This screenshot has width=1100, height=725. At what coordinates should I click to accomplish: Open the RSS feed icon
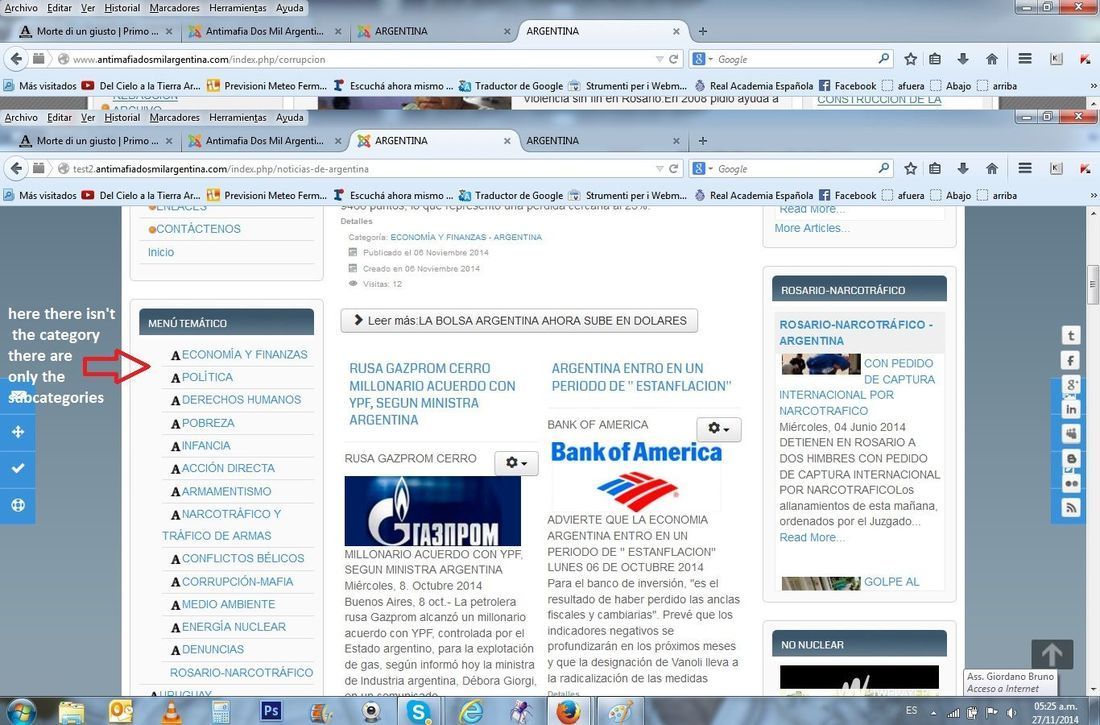click(x=1071, y=507)
